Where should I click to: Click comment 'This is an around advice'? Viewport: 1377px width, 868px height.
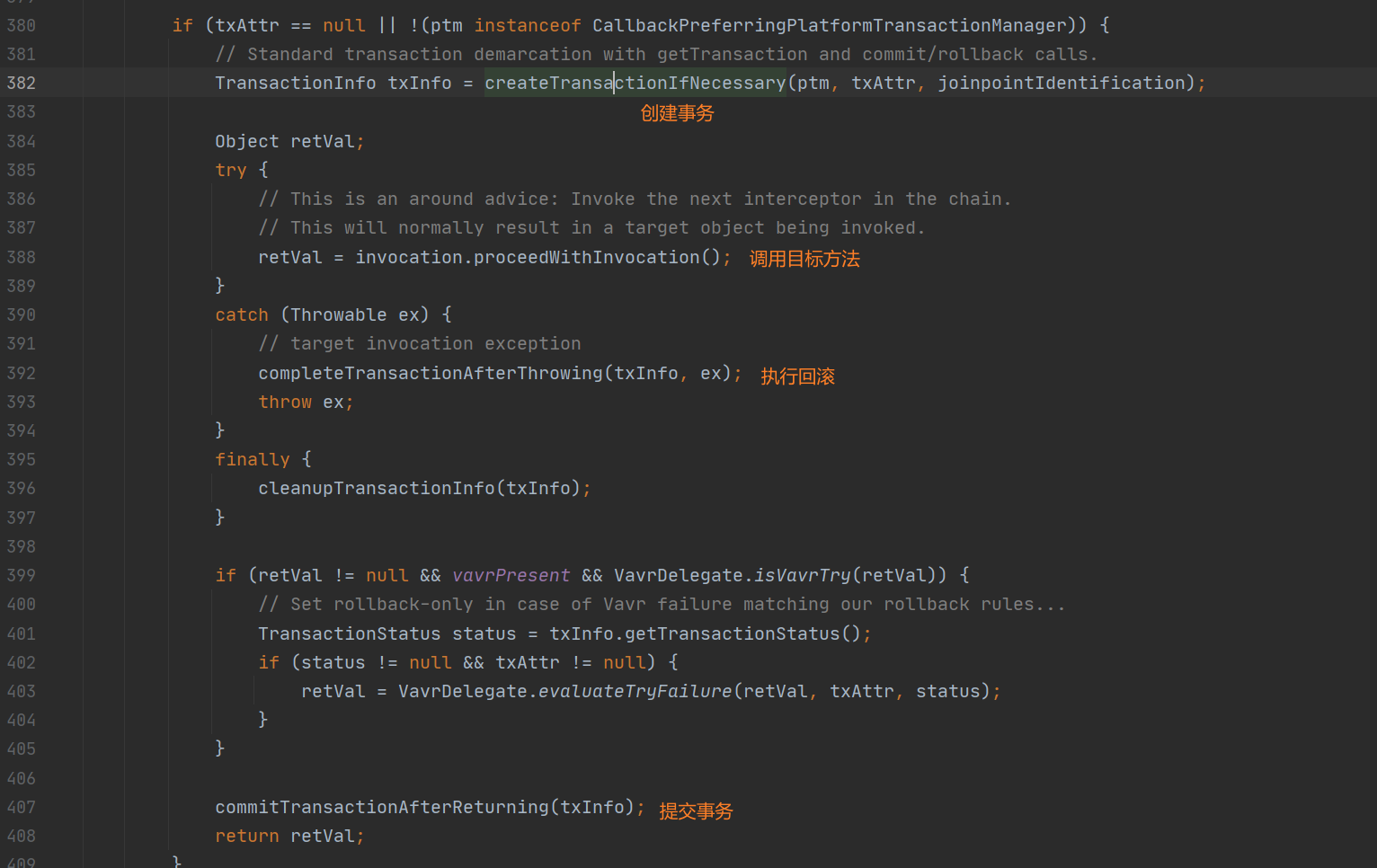(635, 199)
